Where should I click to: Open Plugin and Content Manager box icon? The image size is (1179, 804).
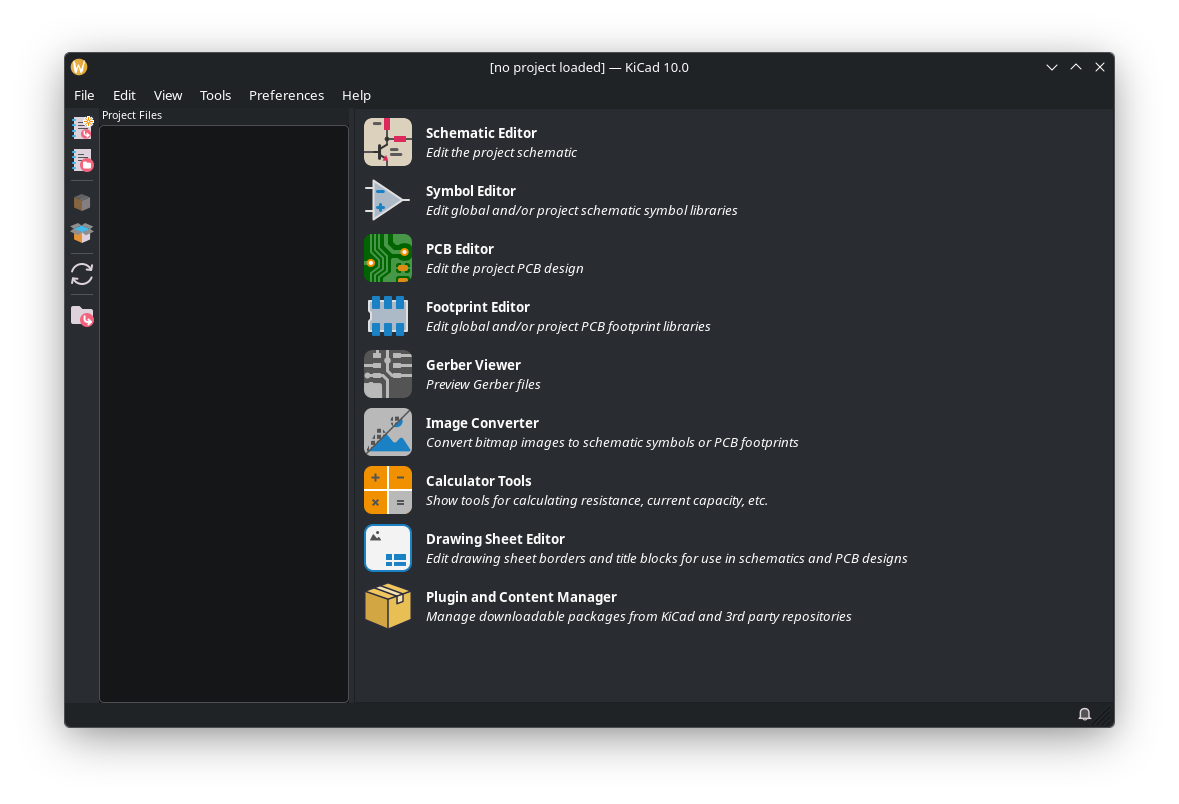[x=388, y=605]
